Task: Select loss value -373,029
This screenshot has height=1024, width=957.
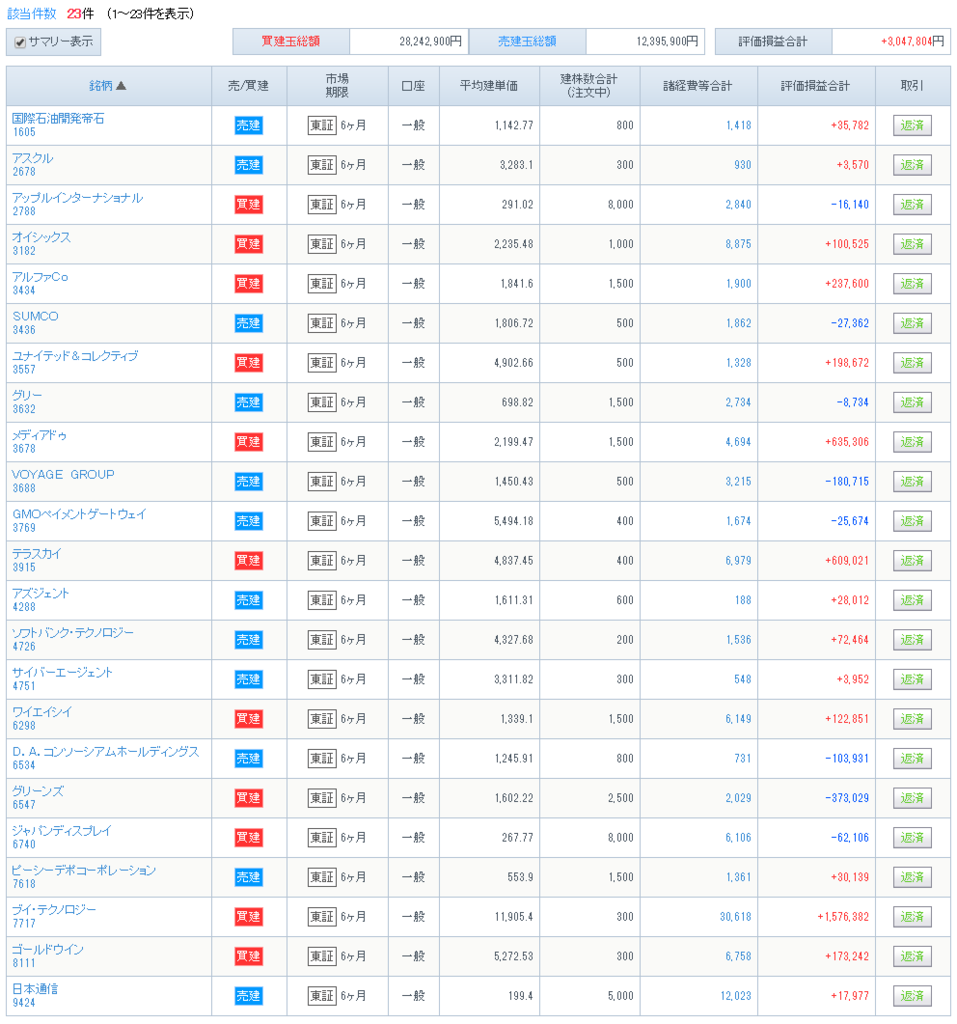Action: 847,798
